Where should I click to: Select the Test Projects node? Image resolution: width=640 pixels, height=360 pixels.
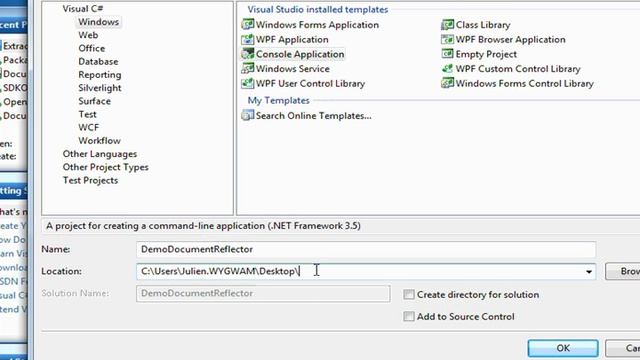90,180
